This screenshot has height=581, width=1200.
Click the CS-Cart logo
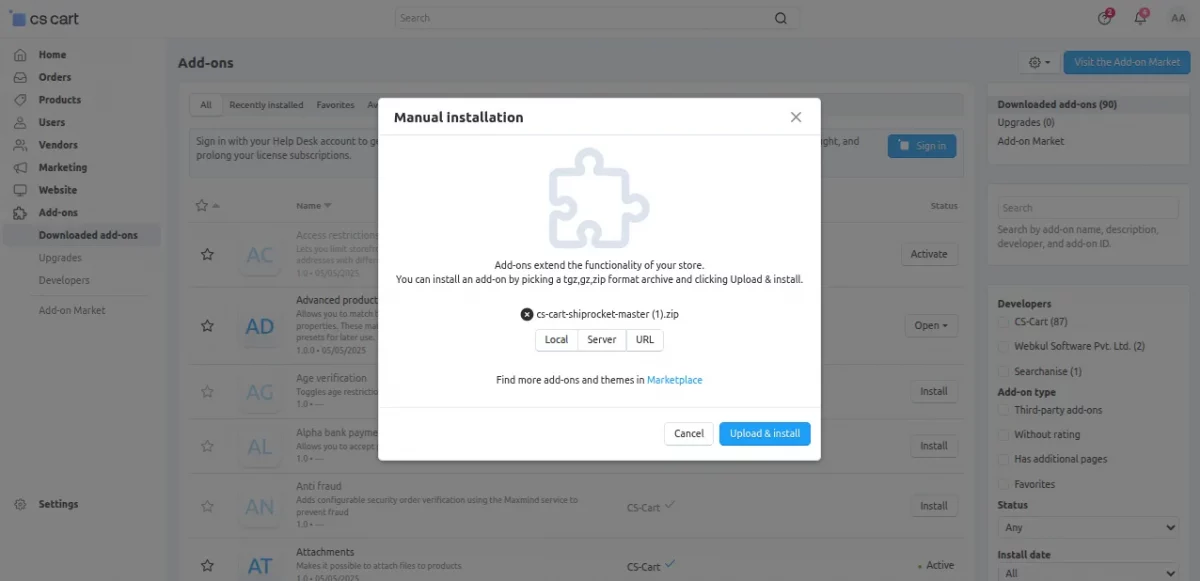44,18
